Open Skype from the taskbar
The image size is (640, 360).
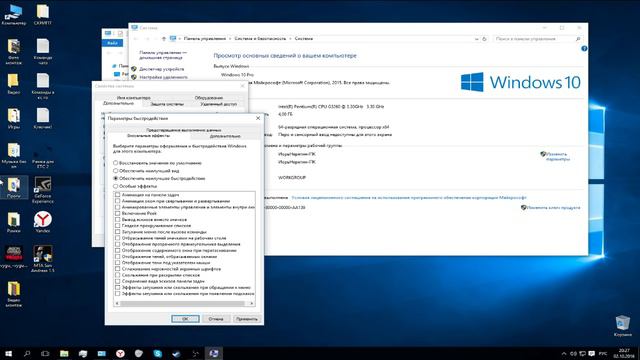point(158,353)
